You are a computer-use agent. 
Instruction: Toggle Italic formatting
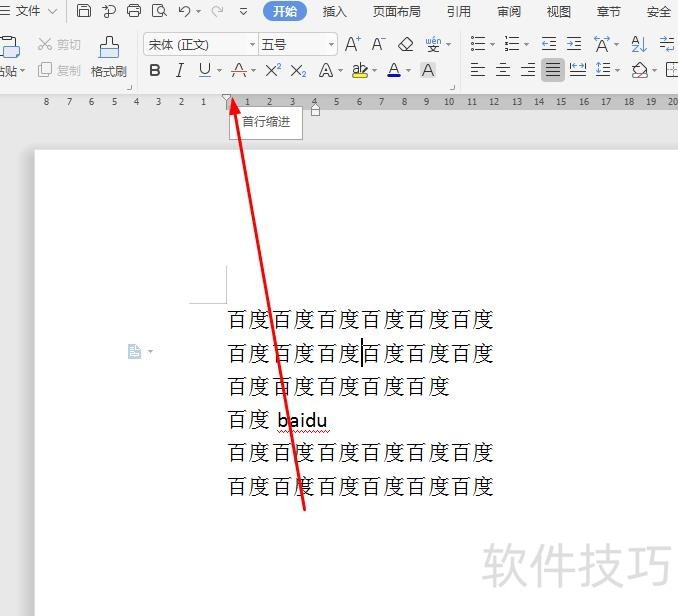[179, 70]
